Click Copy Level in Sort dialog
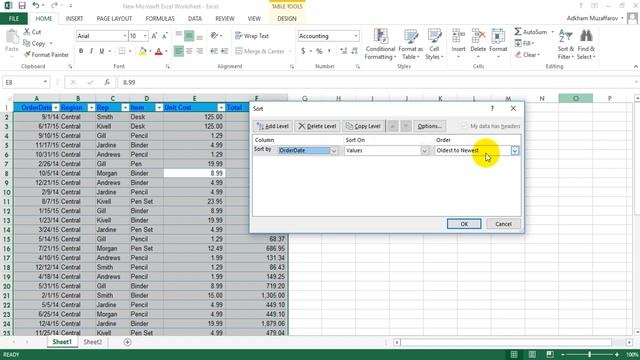The image size is (640, 360). [x=363, y=126]
